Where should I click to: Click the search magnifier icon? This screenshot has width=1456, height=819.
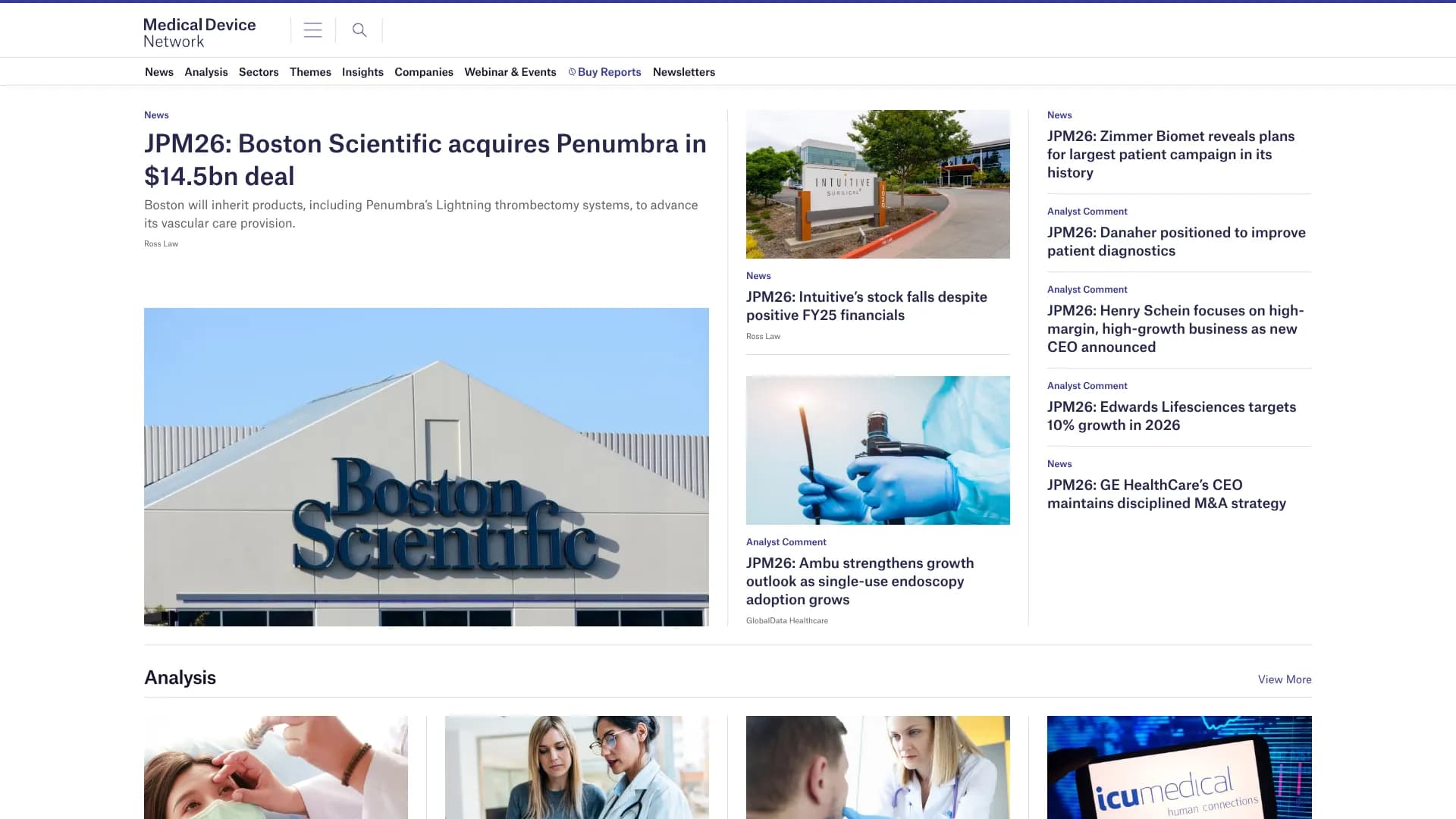point(359,30)
